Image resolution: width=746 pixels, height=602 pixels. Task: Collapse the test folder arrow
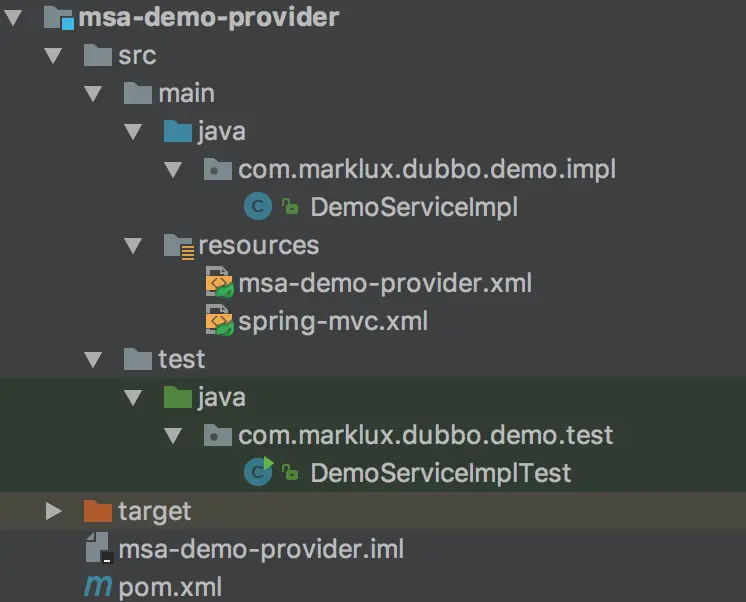pyautogui.click(x=93, y=359)
